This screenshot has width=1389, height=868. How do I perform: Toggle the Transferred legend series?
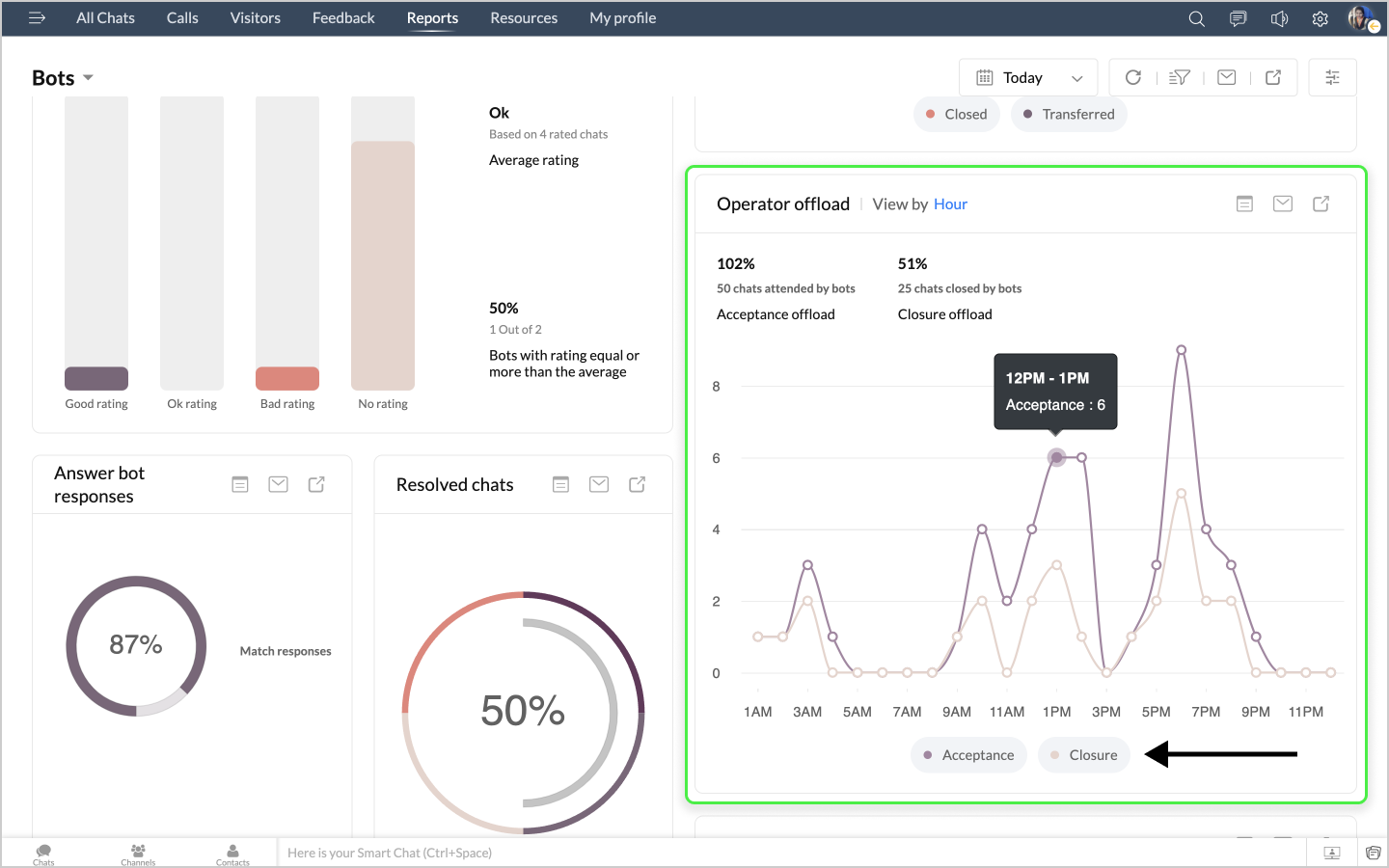tap(1068, 114)
